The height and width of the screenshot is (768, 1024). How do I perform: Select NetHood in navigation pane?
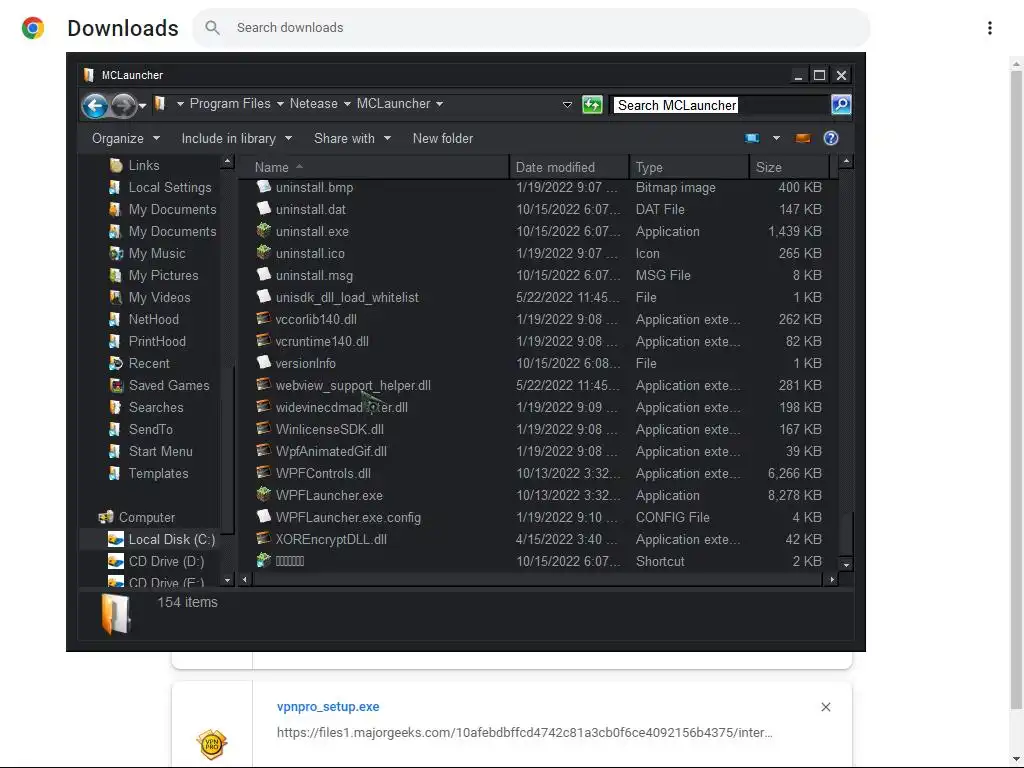(x=153, y=319)
